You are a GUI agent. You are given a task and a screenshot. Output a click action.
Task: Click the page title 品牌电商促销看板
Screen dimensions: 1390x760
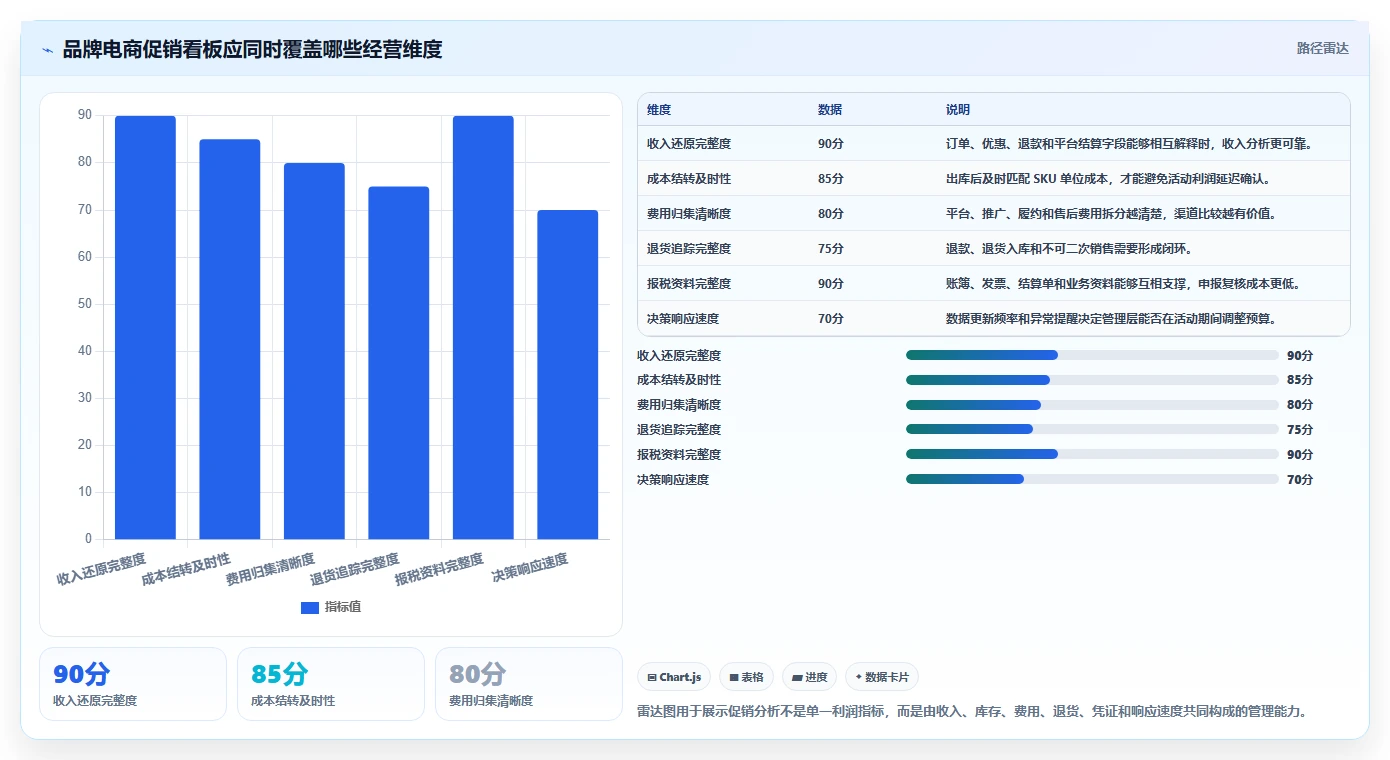(252, 50)
